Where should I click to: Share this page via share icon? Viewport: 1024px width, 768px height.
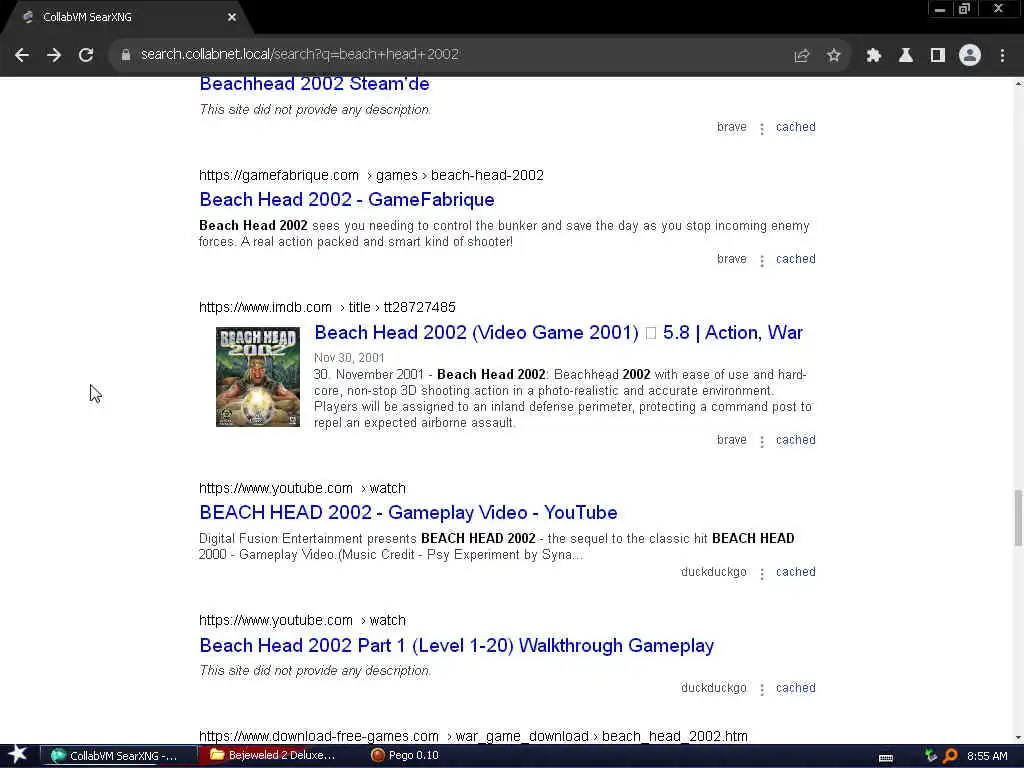(801, 56)
